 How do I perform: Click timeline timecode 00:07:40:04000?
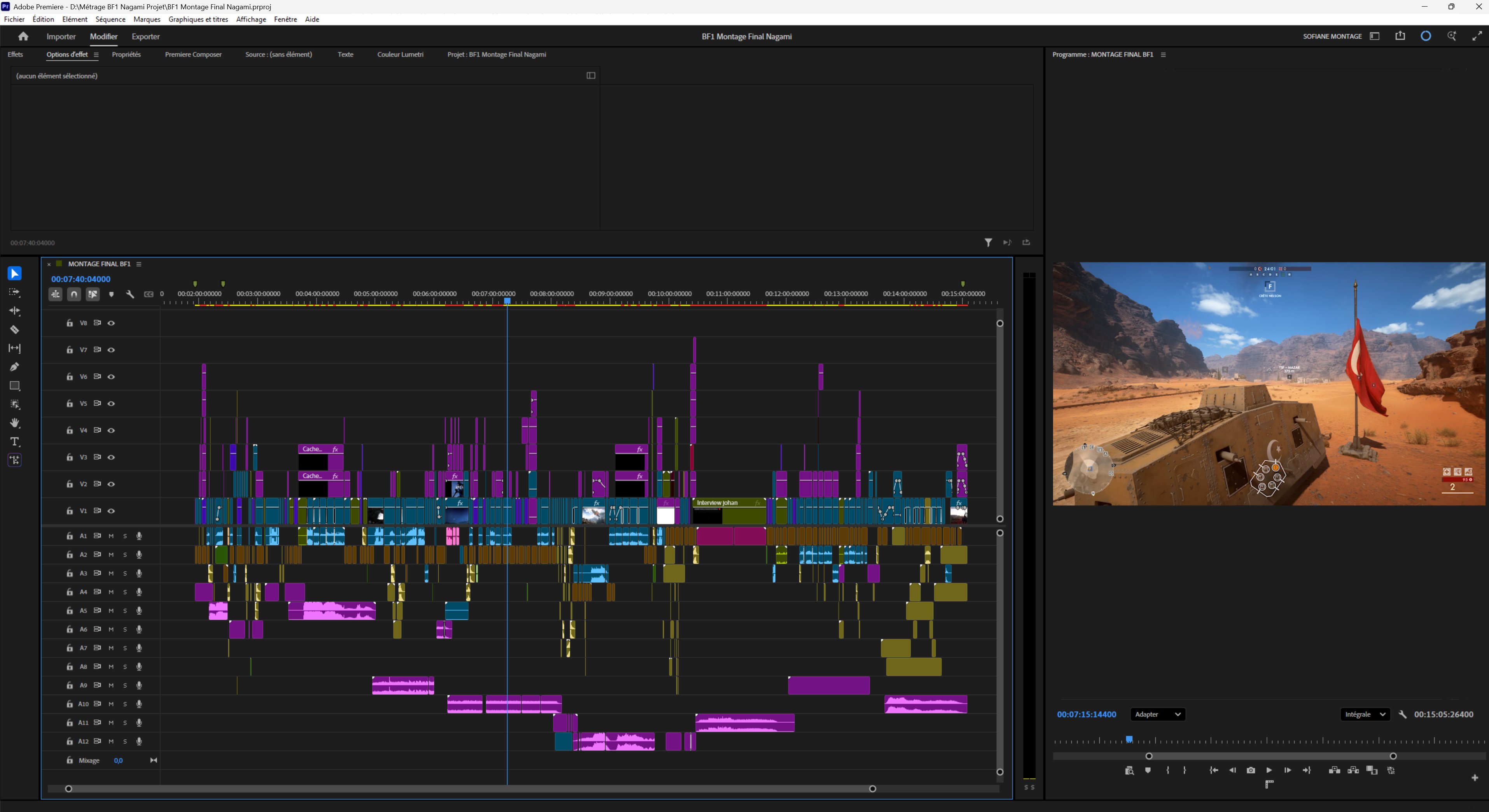point(80,279)
